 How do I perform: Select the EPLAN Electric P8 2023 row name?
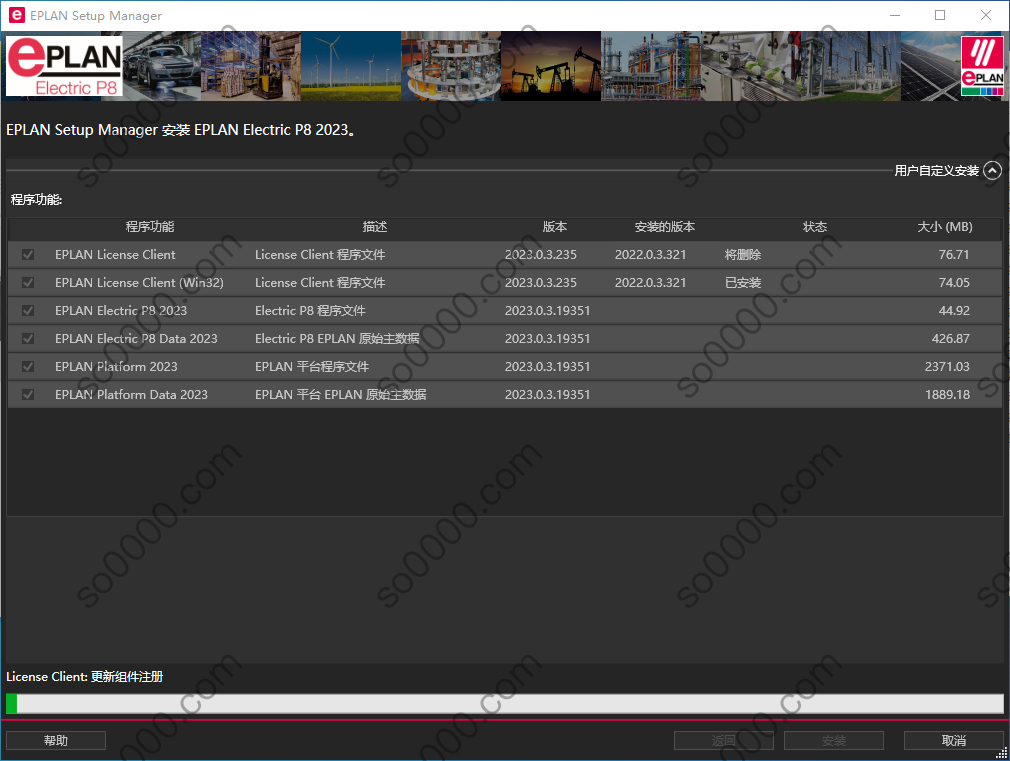point(121,311)
